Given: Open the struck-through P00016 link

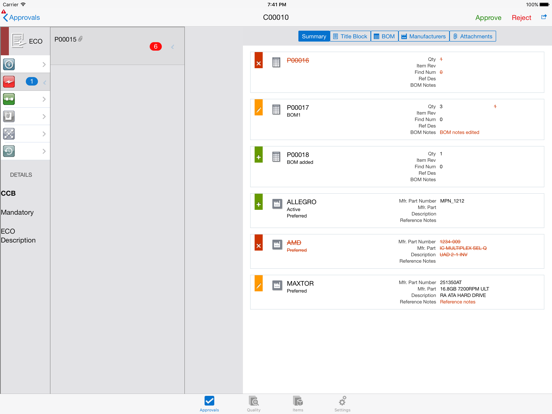Looking at the screenshot, I should pos(298,61).
